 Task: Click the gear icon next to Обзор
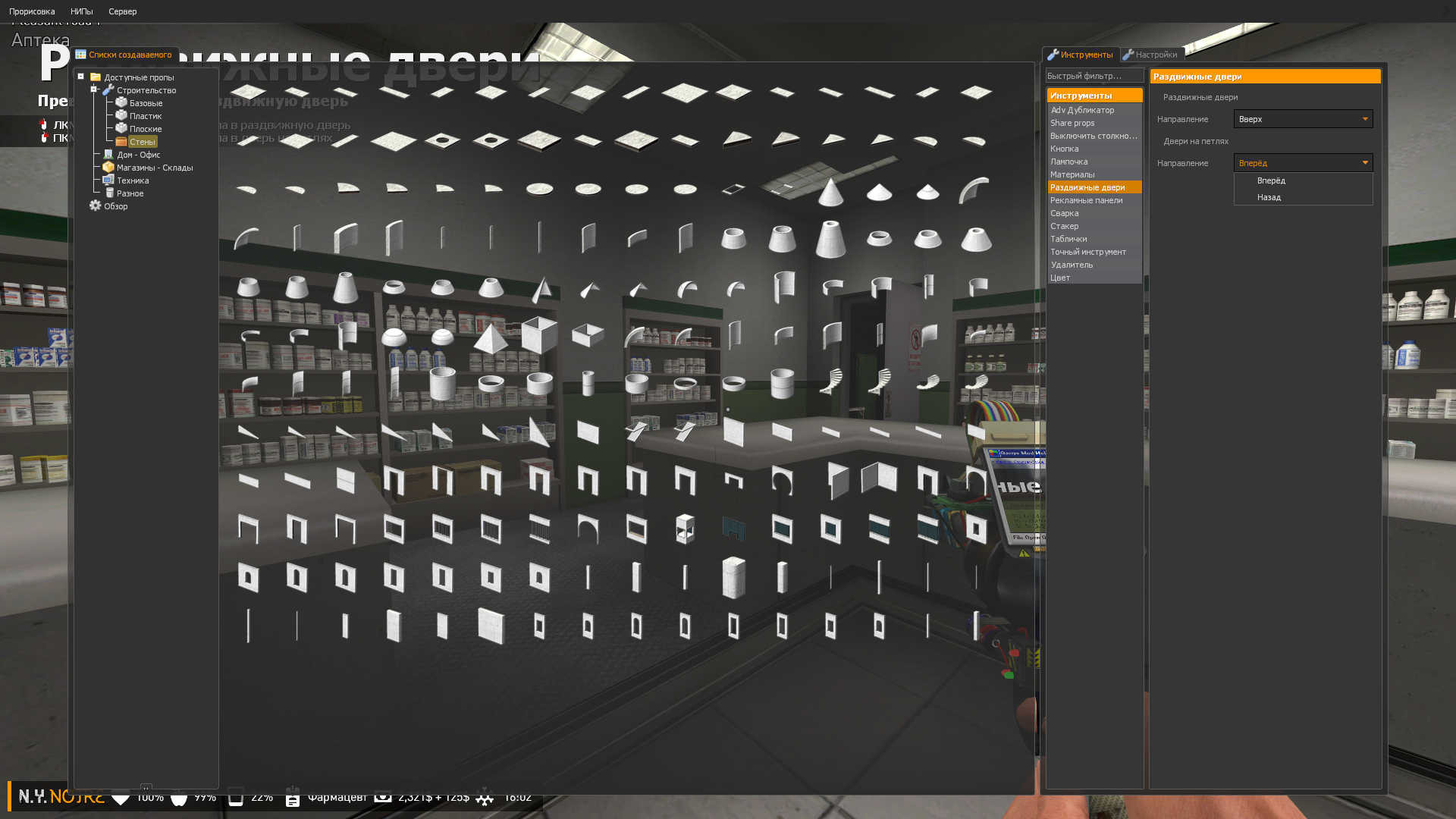(96, 206)
